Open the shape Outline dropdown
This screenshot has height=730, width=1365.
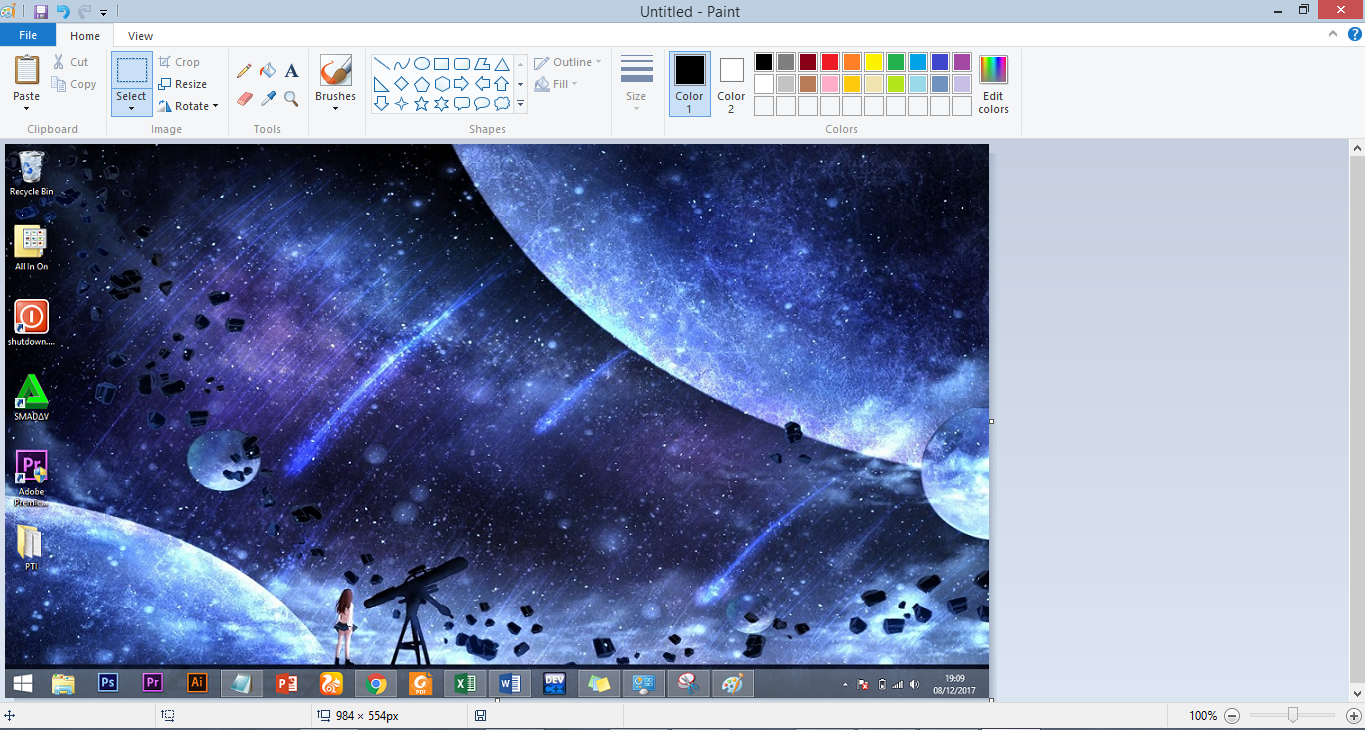tap(568, 62)
